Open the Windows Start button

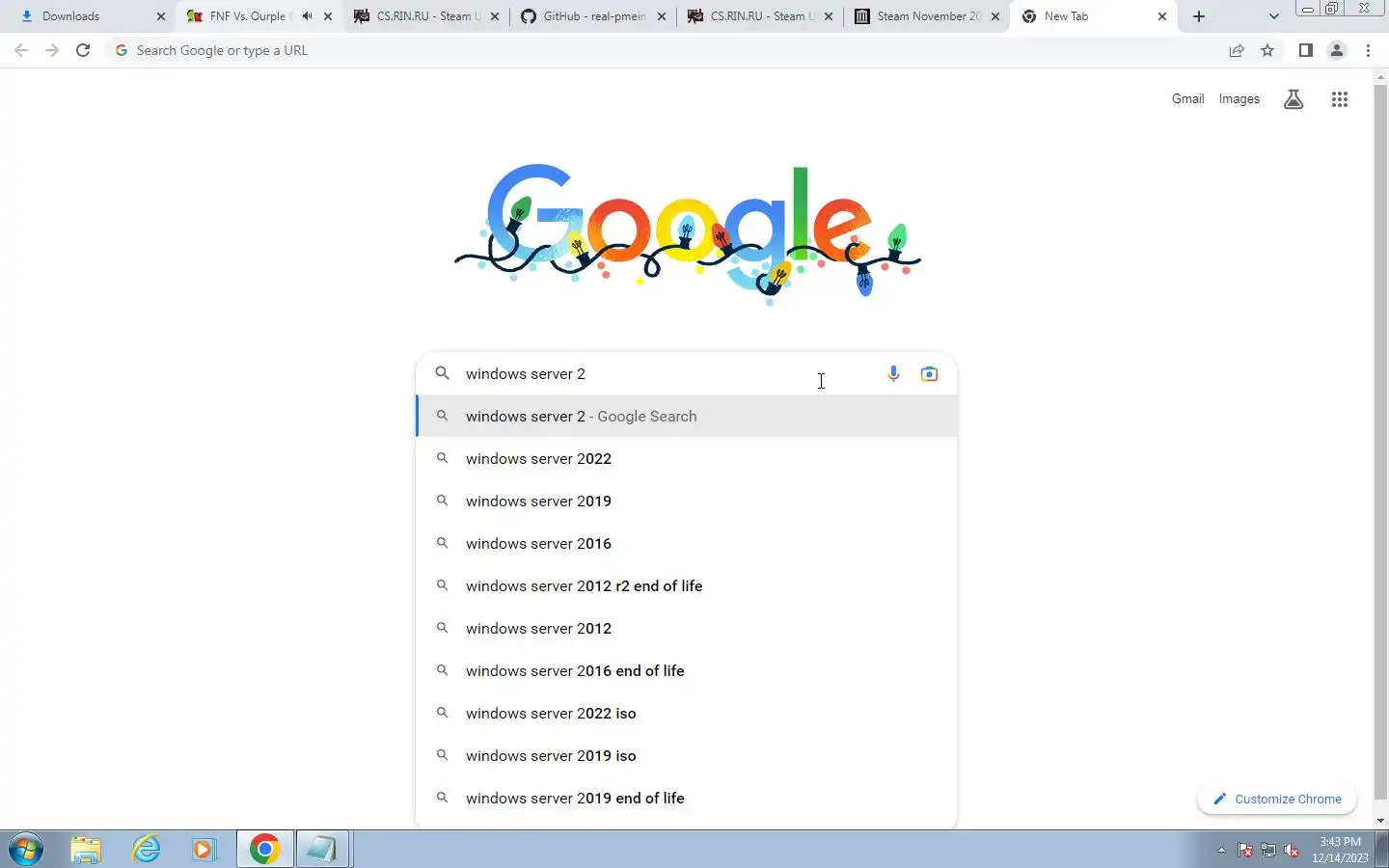point(26,850)
